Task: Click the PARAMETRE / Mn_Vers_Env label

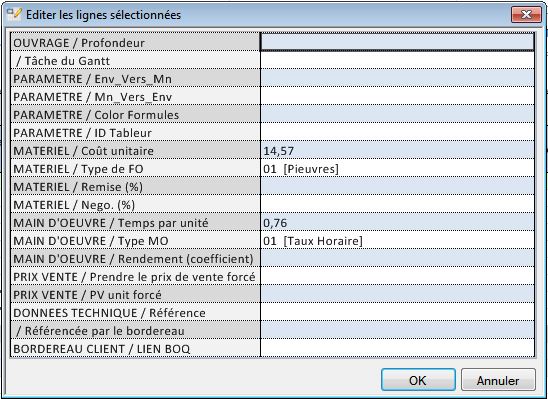Action: [93, 97]
